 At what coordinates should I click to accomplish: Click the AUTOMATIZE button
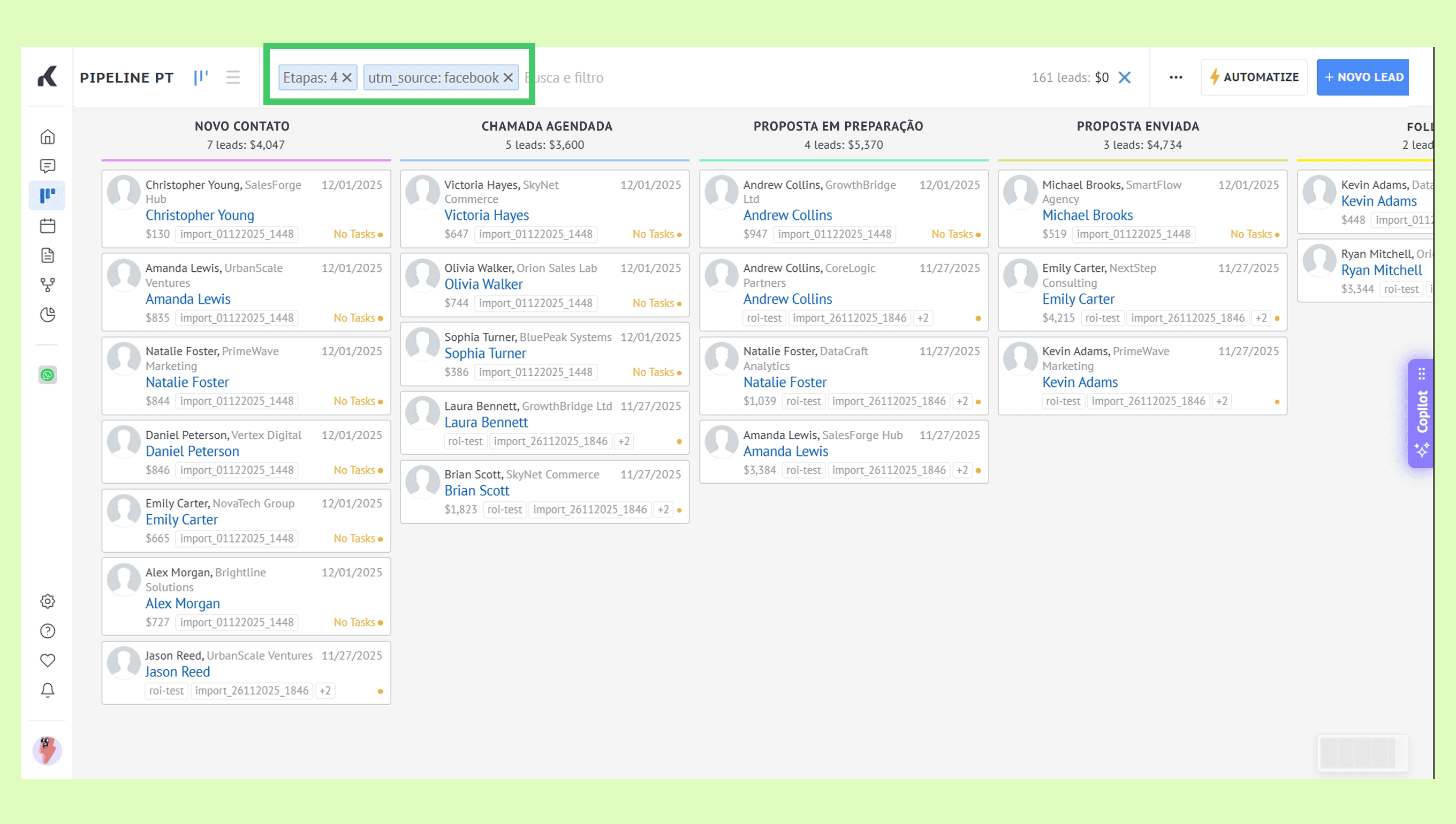1254,77
